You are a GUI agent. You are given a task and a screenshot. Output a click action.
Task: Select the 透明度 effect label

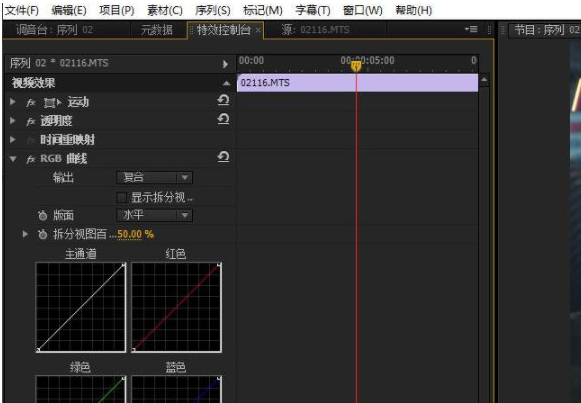(56, 121)
